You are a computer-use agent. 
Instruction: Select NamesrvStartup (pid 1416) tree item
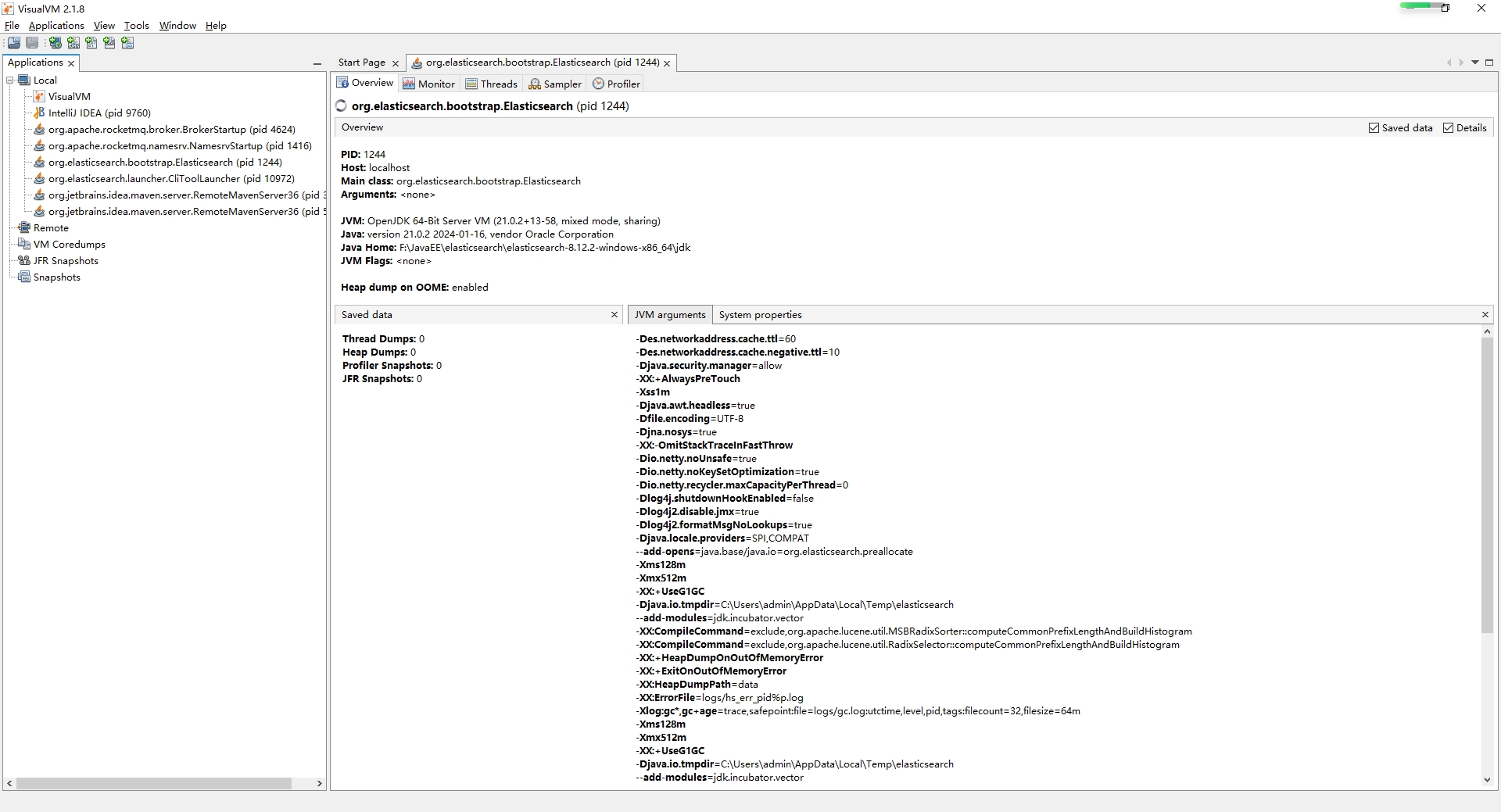click(x=180, y=145)
